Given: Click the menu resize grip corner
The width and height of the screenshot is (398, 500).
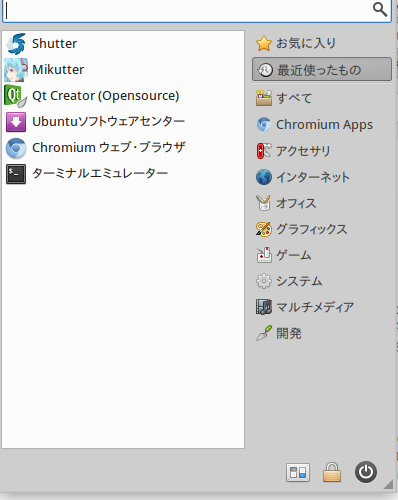Looking at the screenshot, I should (389, 484).
